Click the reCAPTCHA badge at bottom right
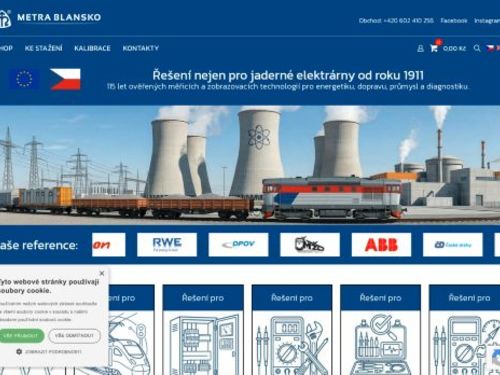Screen dimensions: 500x375 494,358
